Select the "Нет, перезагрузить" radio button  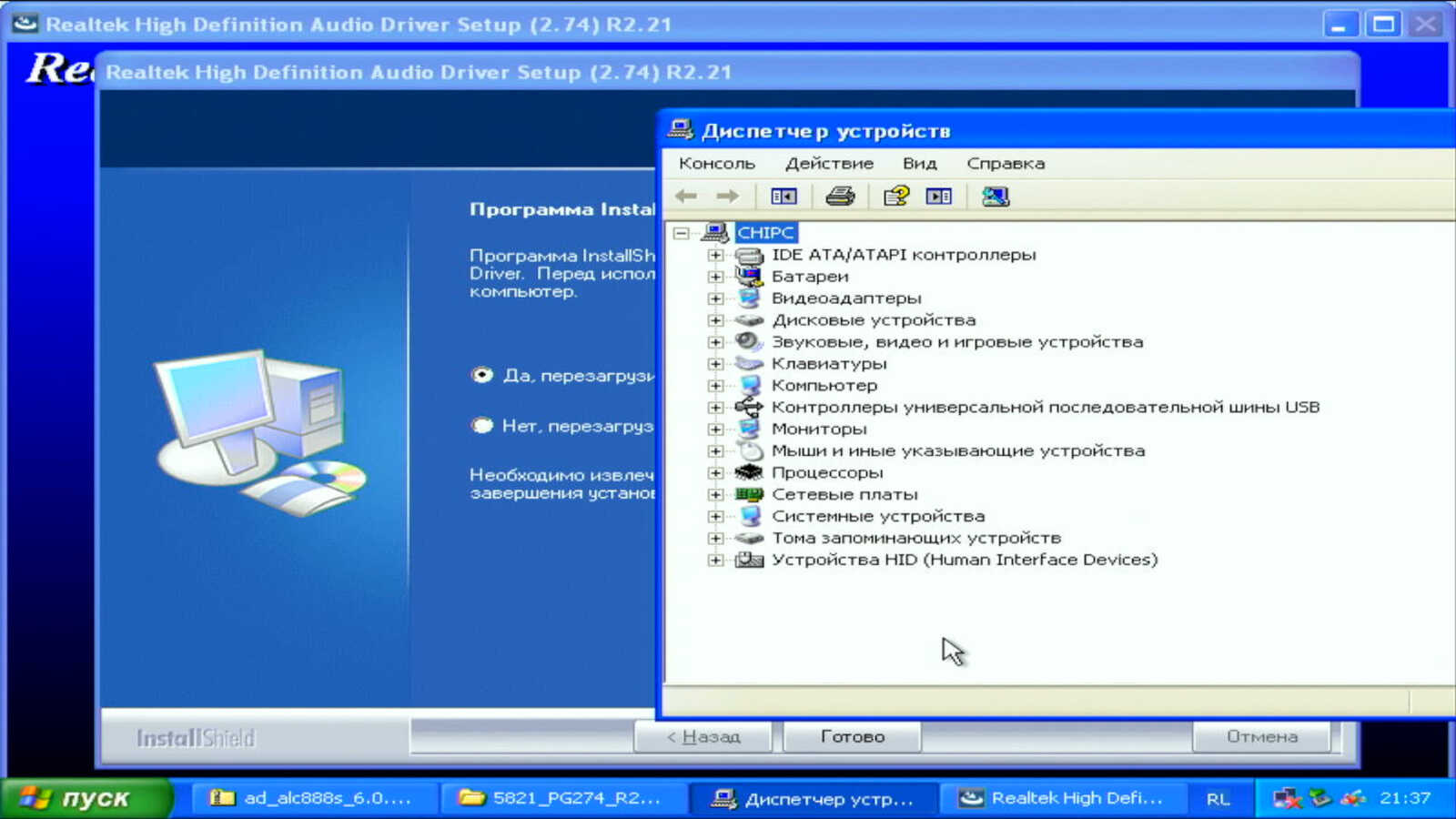click(x=482, y=425)
